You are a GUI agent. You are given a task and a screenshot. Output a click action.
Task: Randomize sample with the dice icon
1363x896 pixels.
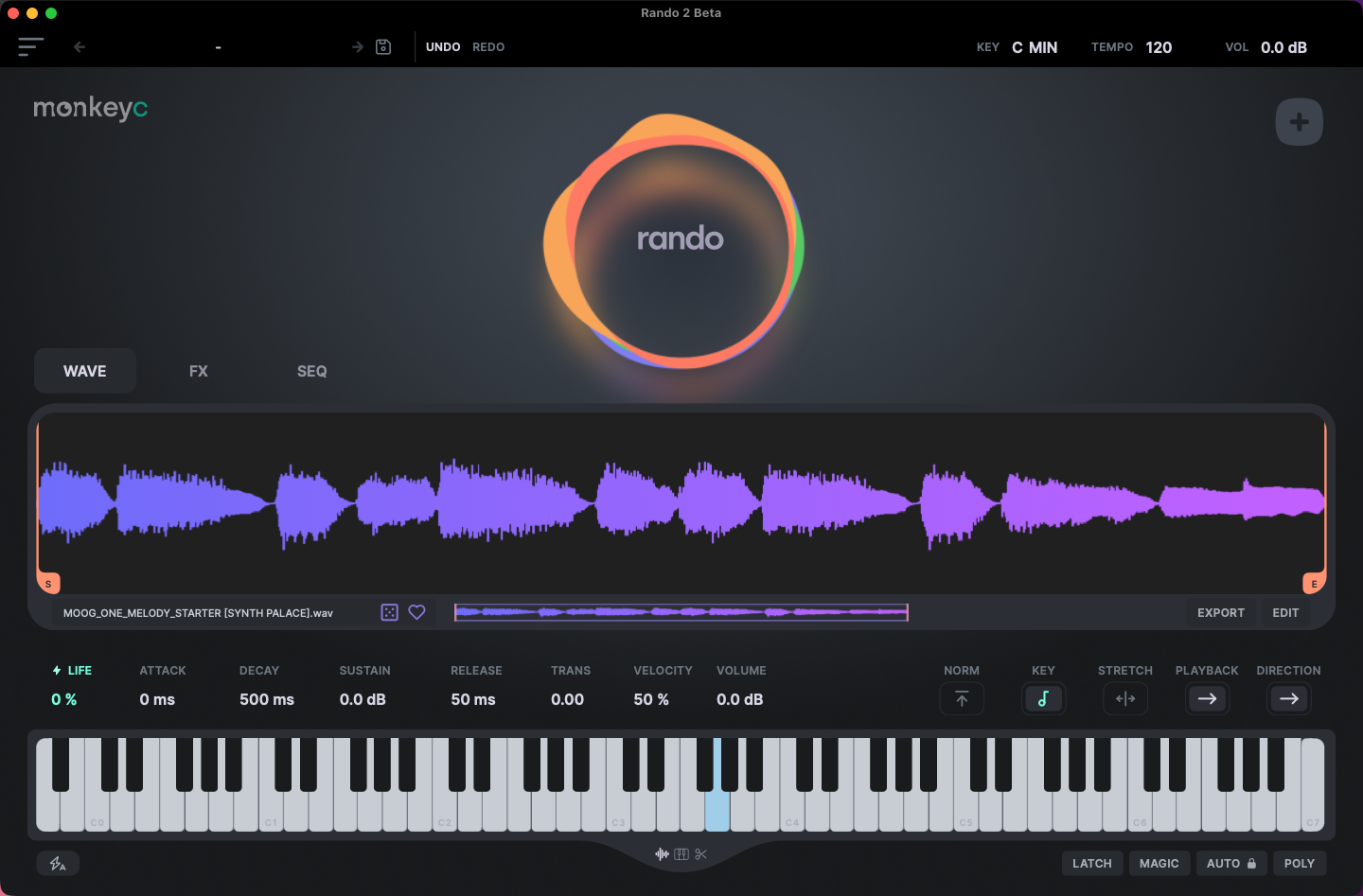[x=389, y=612]
